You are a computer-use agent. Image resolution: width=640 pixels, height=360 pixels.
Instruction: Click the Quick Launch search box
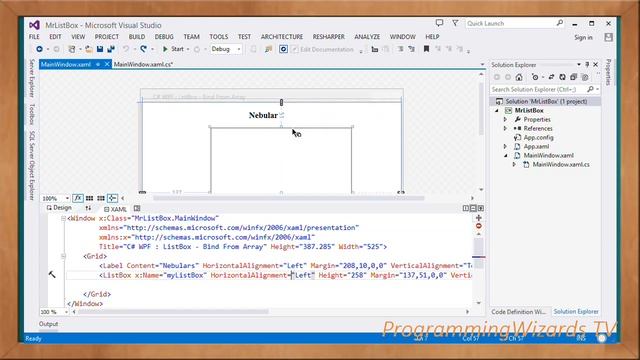514,23
